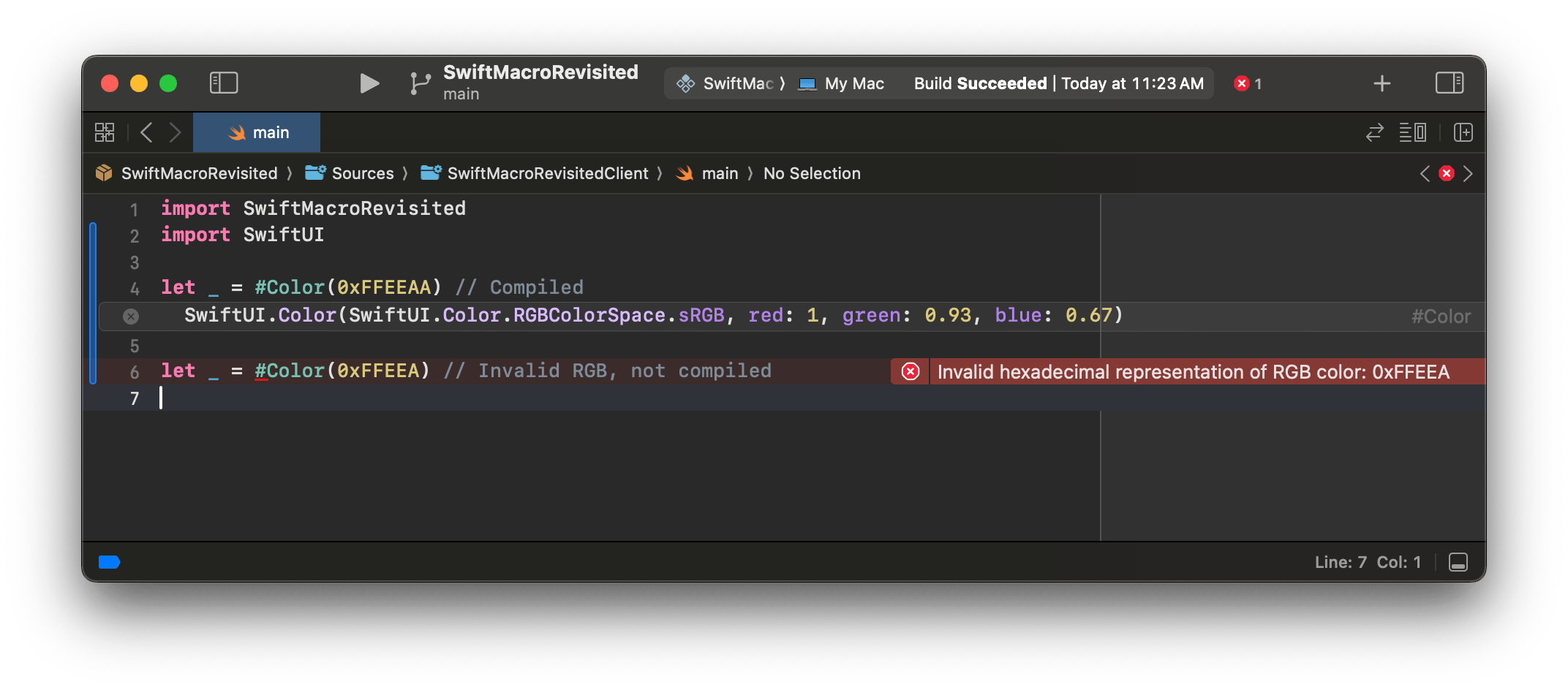1568x690 pixels.
Task: Go forward in editor history
Action: click(175, 132)
